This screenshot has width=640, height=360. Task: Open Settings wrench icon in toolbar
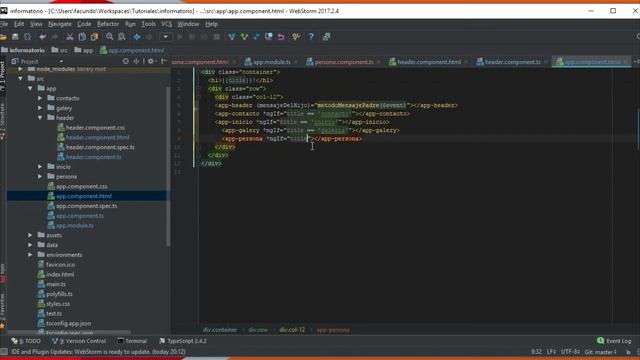coord(296,37)
